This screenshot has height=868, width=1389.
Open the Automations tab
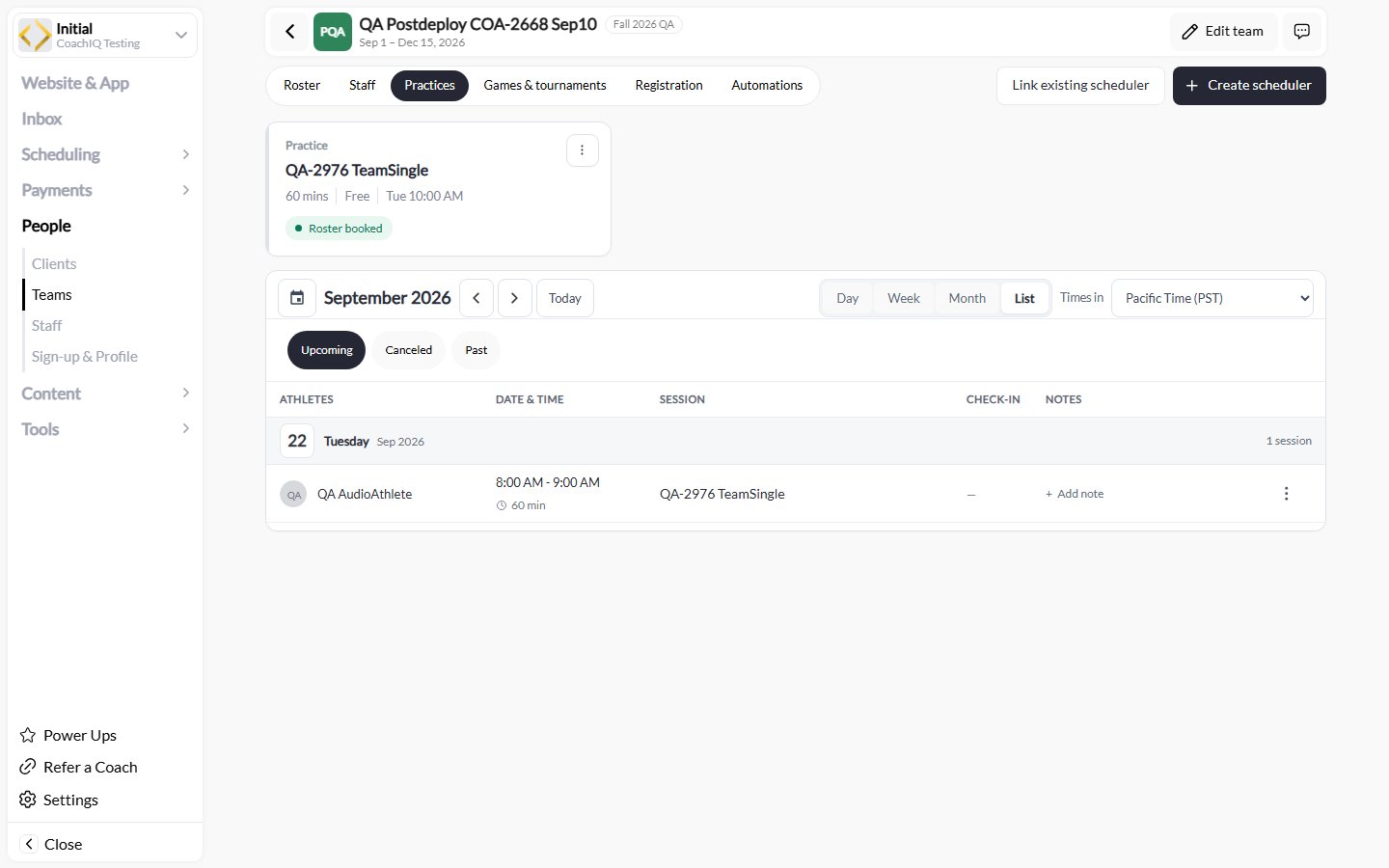(767, 86)
